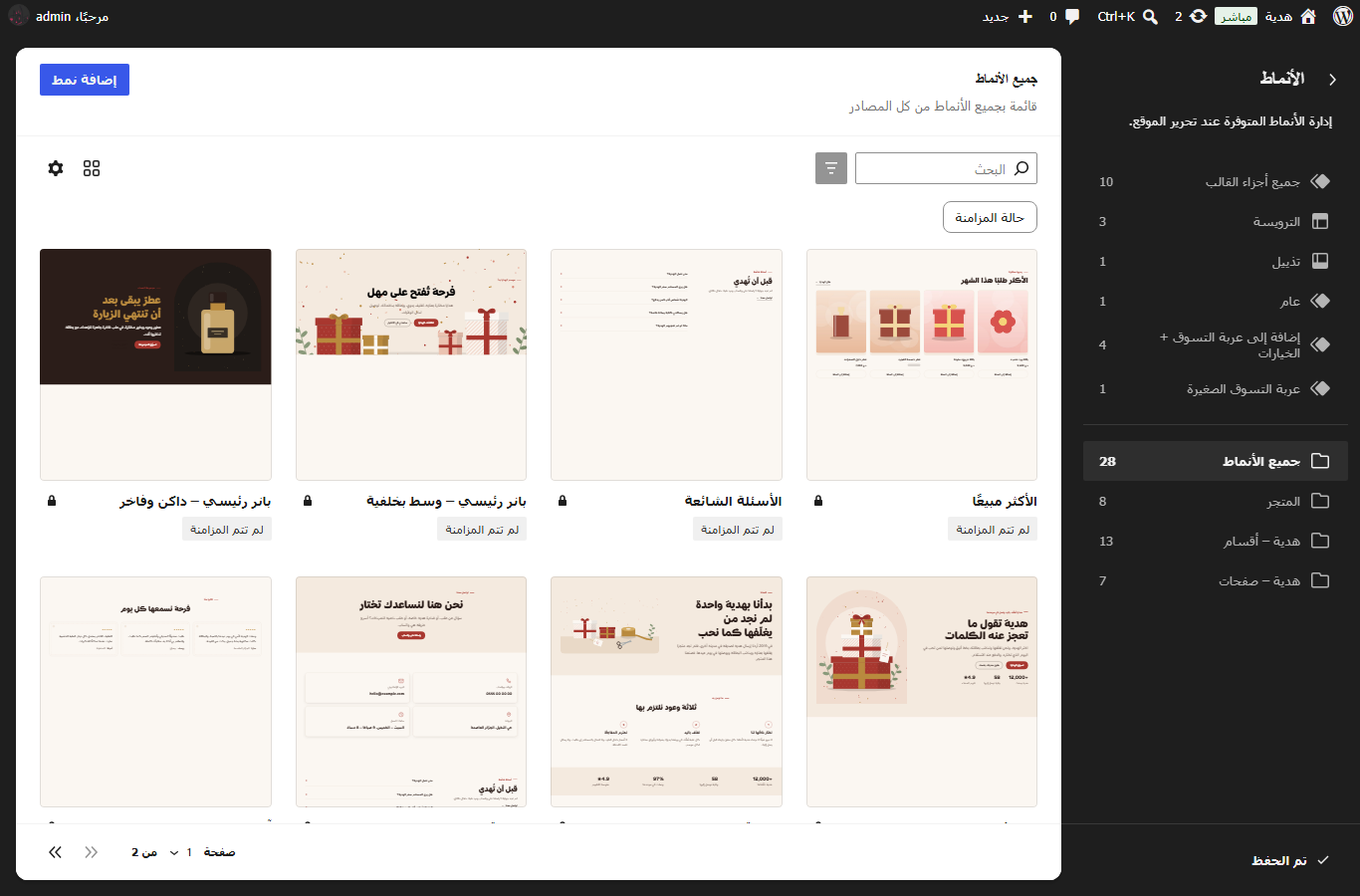Select the عام category in sidebar
The width and height of the screenshot is (1360, 896).
coord(1216,302)
